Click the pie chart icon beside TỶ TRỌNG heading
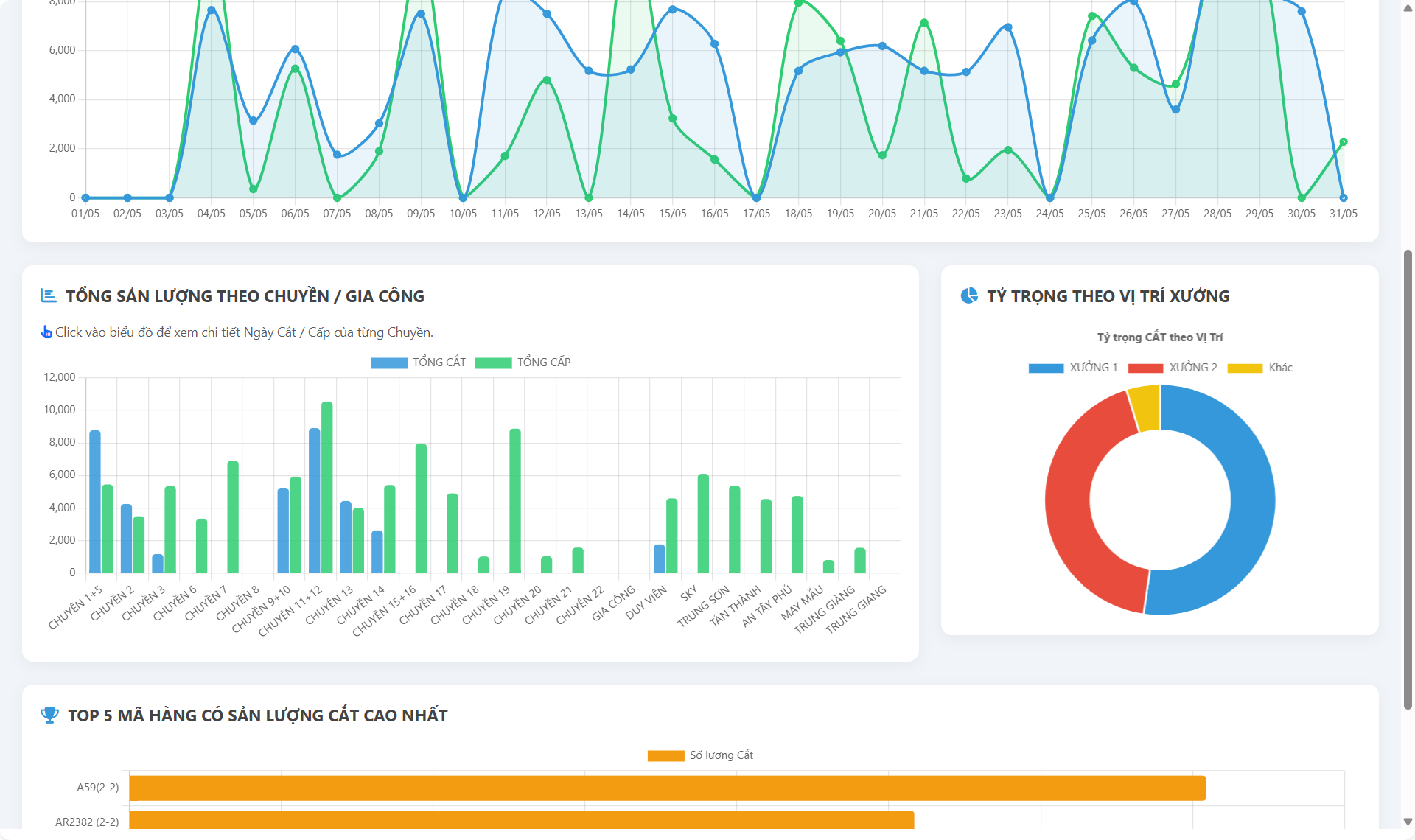1415x840 pixels. (969, 296)
